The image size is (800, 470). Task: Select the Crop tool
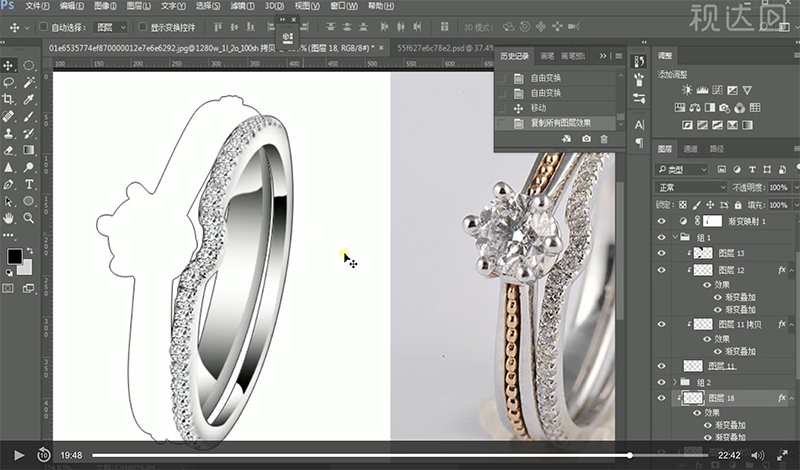click(x=8, y=99)
